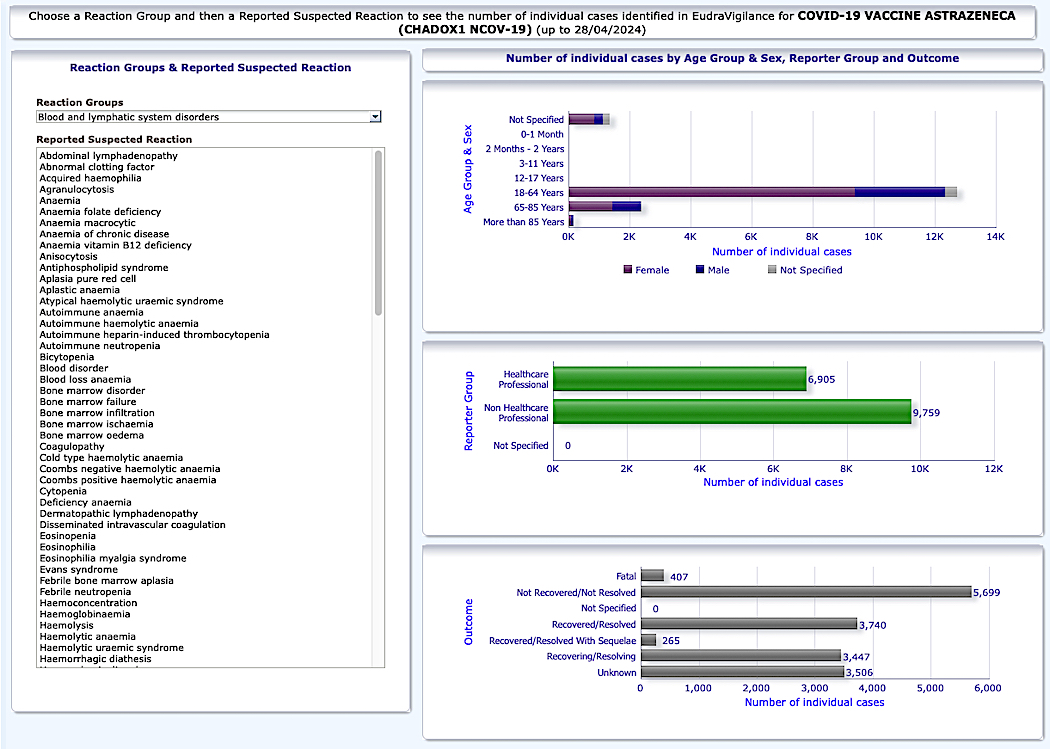Select 'Cold type haemolytic anaemia'
Image resolution: width=1050 pixels, height=749 pixels.
pos(110,458)
